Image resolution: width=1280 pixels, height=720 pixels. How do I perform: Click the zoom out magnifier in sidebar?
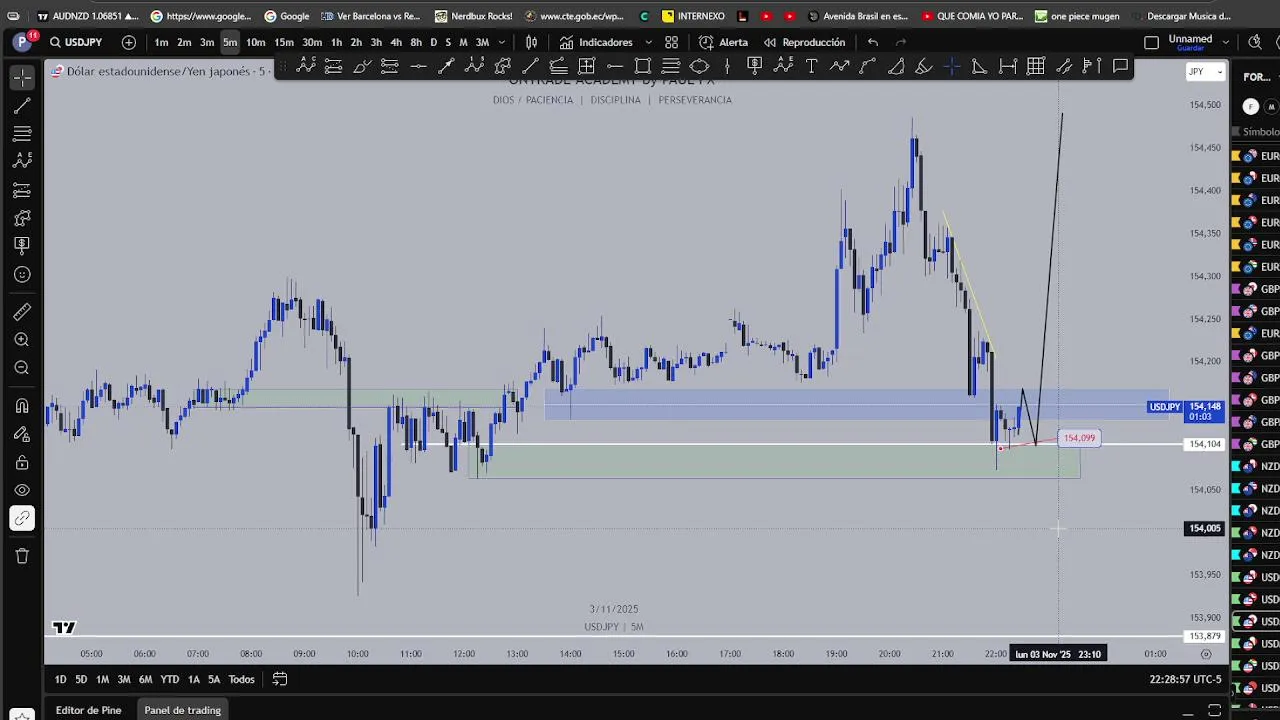[22, 368]
